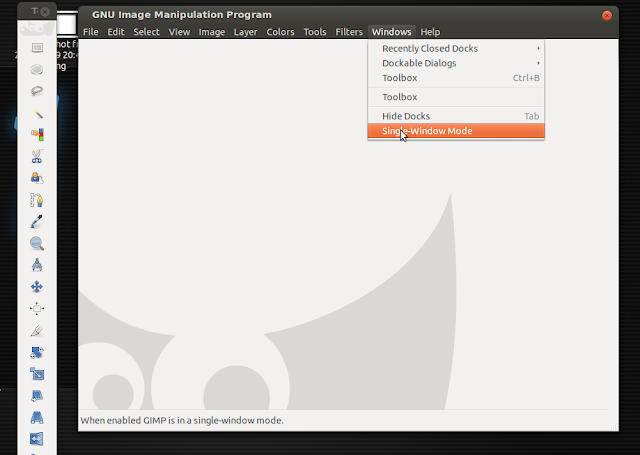Activate the Move tool
Image resolution: width=640 pixels, height=455 pixels.
pyautogui.click(x=37, y=287)
